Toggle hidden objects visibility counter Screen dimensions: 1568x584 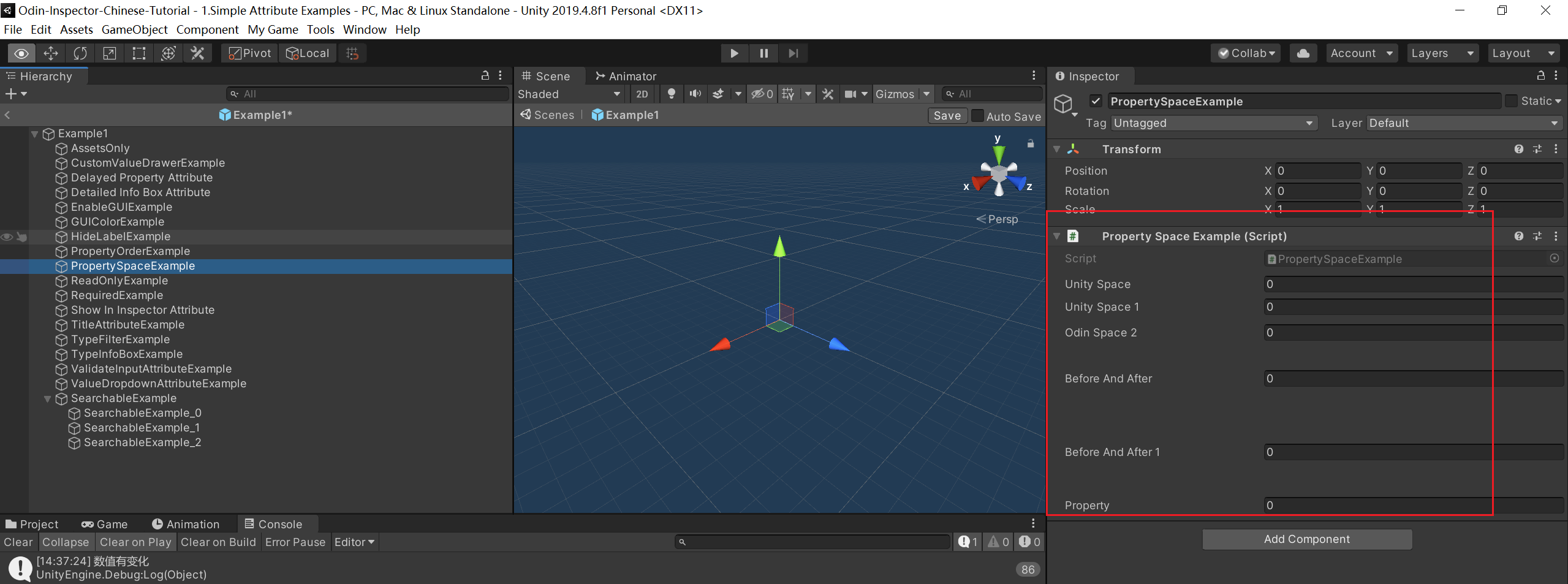pos(762,94)
